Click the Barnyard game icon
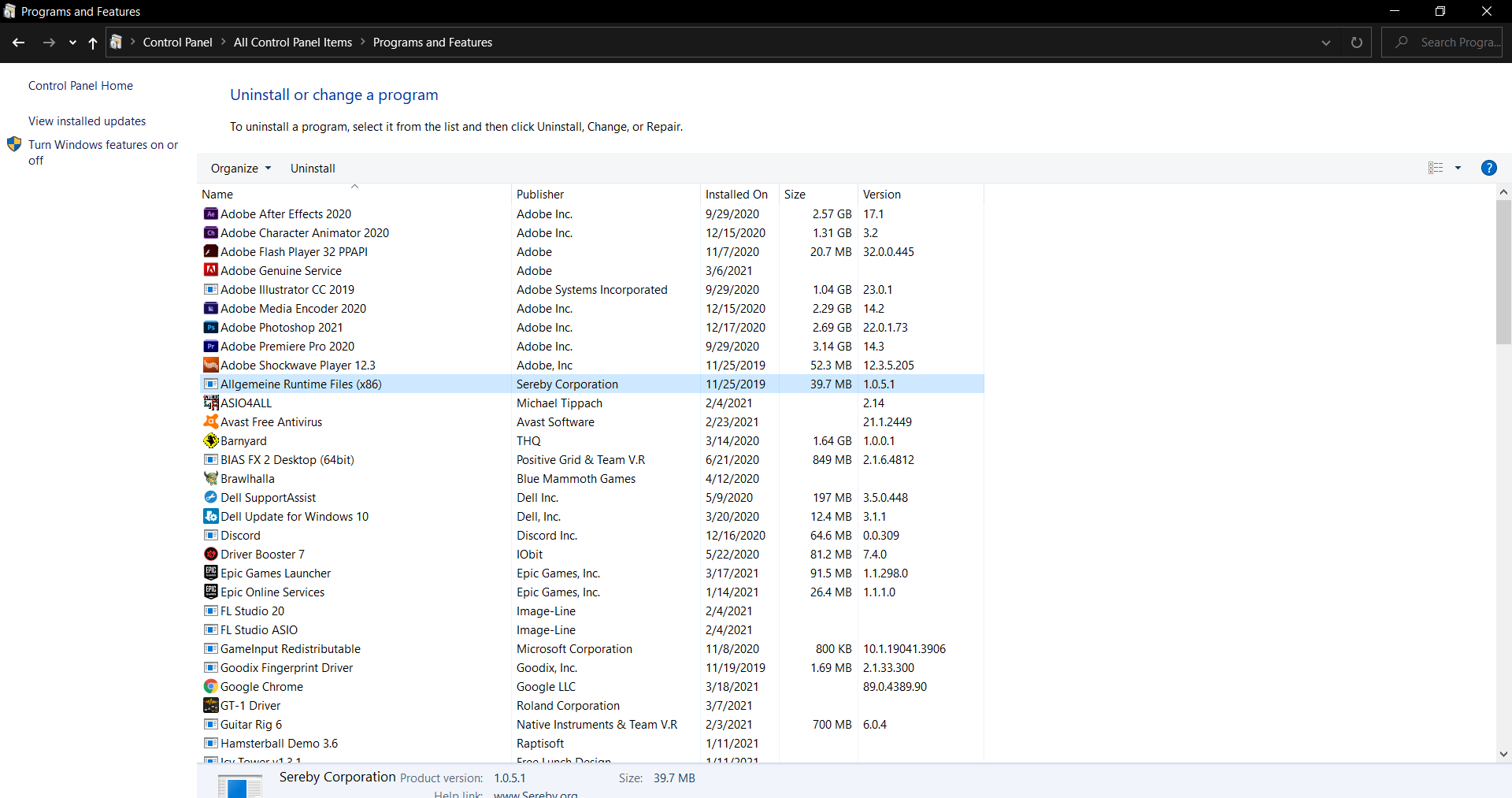1512x798 pixels. pos(210,440)
